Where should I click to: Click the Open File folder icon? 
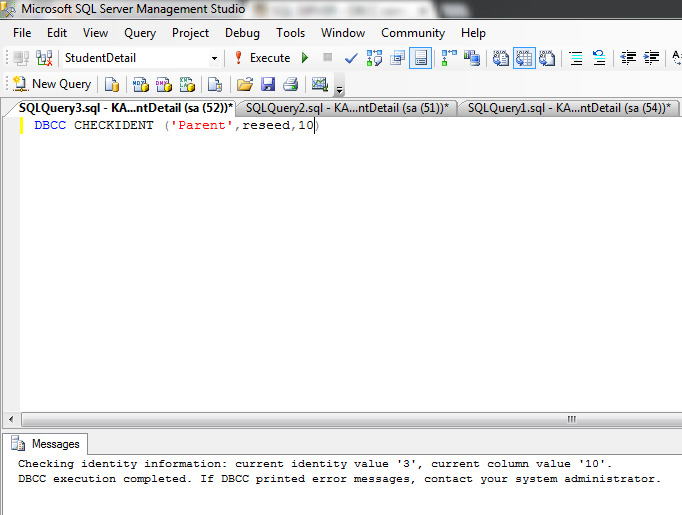(245, 84)
